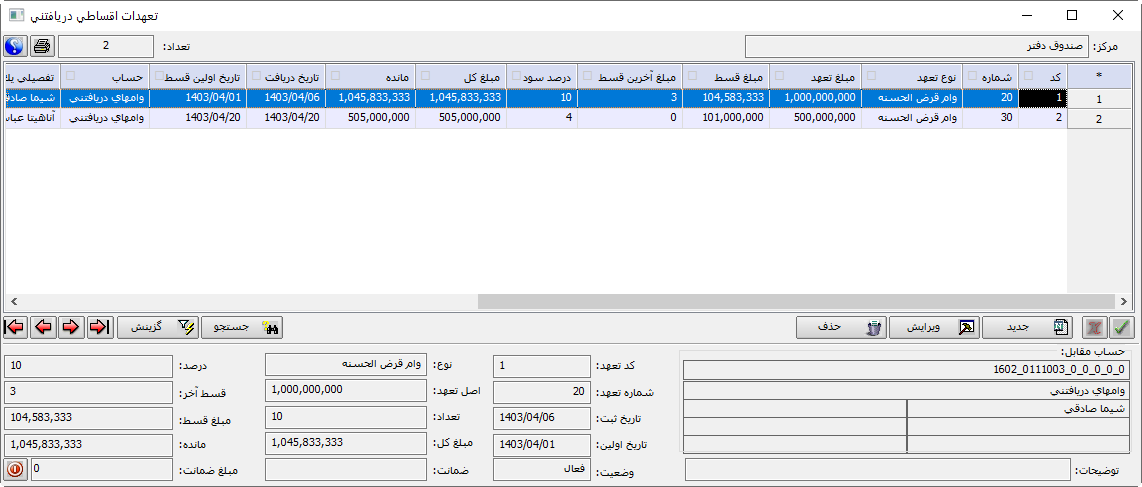Select row 2 using its row header
This screenshot has width=1142, height=487.
point(1100,120)
